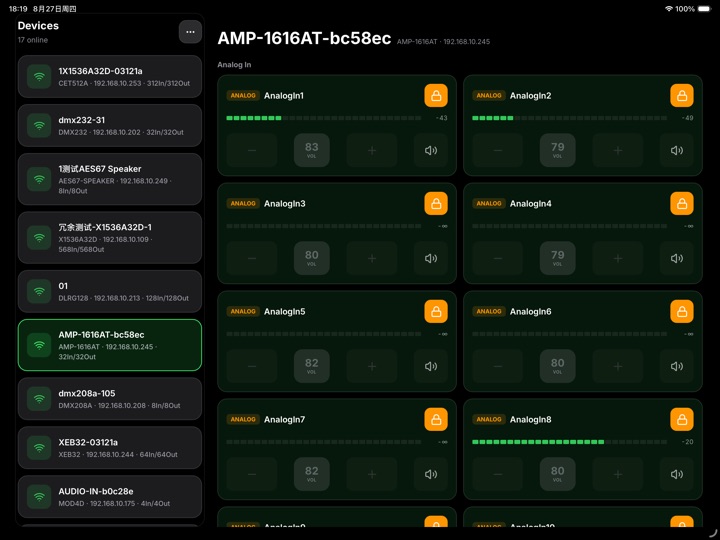Mute AnalogIn3 with the speaker icon
720x540 pixels.
pos(431,258)
